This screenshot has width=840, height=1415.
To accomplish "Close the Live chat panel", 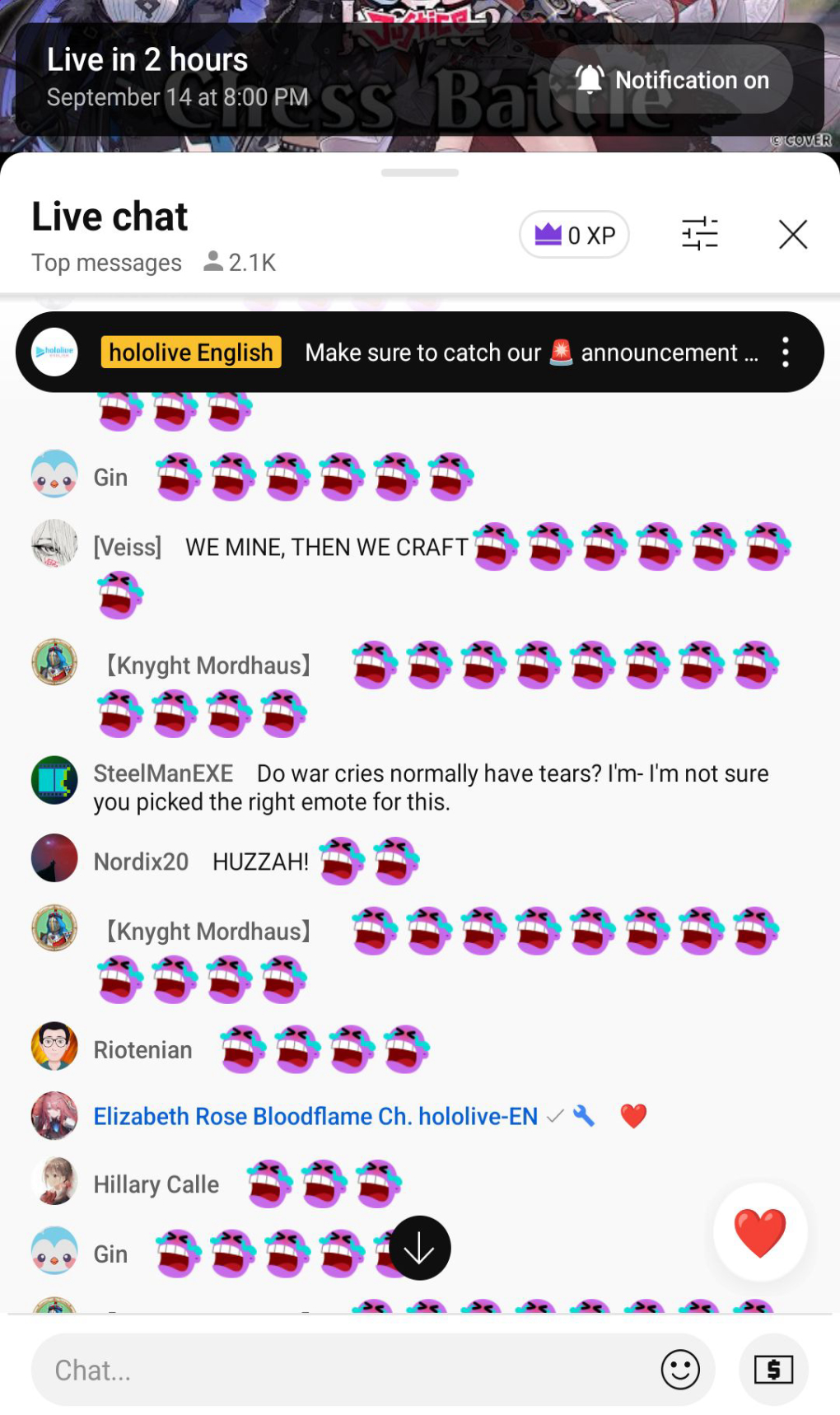I will 793,234.
